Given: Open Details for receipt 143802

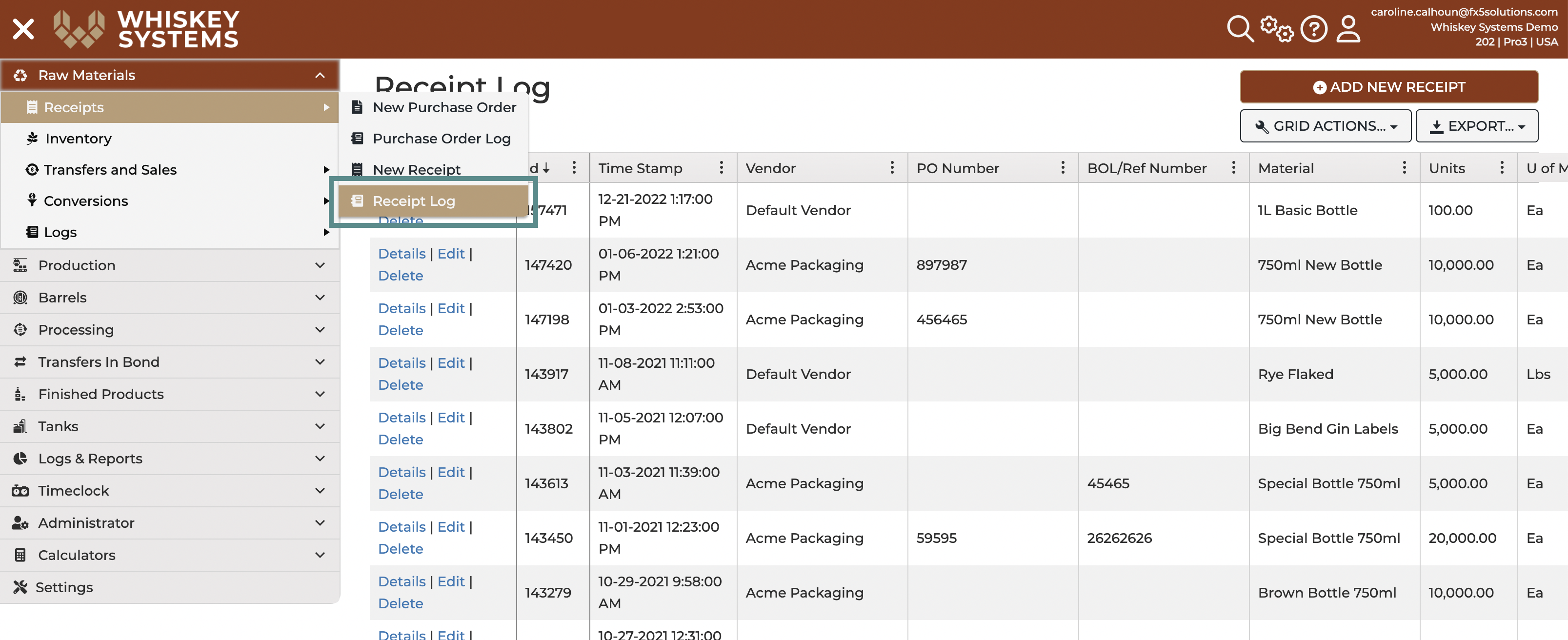Looking at the screenshot, I should tap(402, 418).
